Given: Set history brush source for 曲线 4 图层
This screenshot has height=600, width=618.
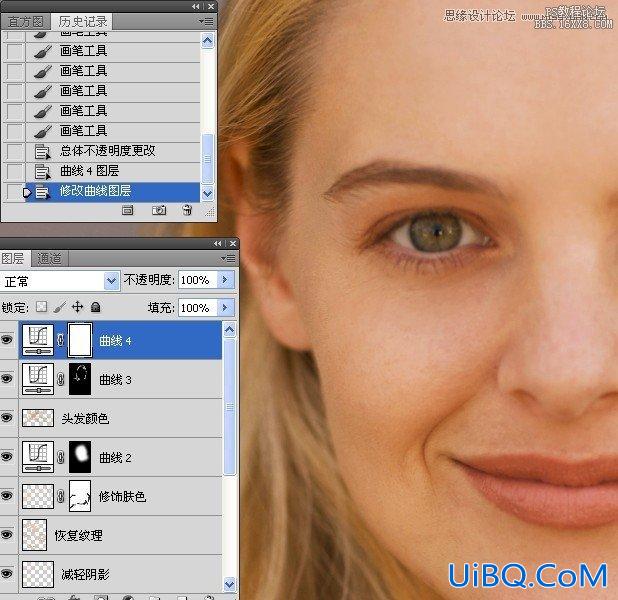Looking at the screenshot, I should point(15,171).
